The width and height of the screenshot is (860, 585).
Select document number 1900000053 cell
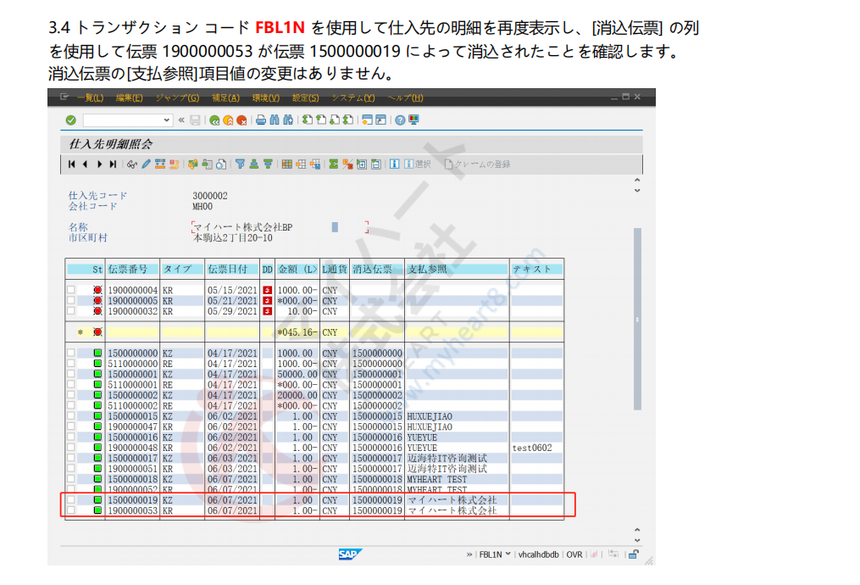coord(133,510)
